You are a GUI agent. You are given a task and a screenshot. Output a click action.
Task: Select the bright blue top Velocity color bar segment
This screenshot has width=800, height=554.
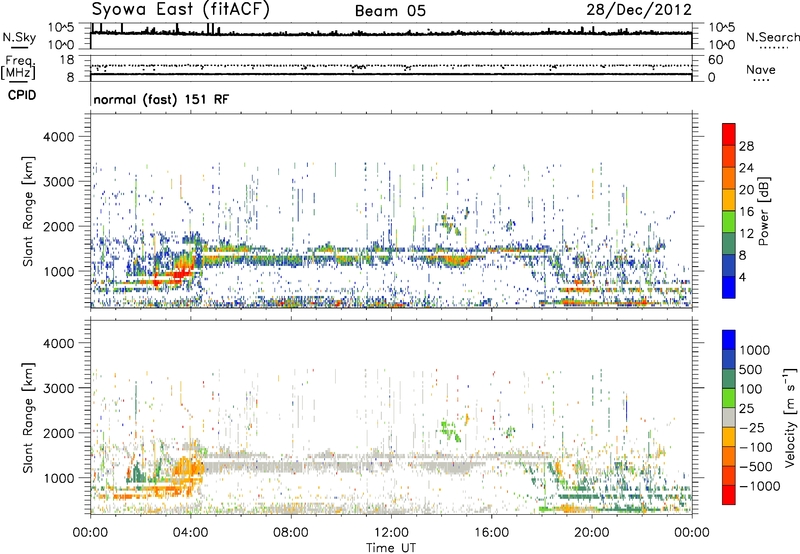[x=729, y=340]
